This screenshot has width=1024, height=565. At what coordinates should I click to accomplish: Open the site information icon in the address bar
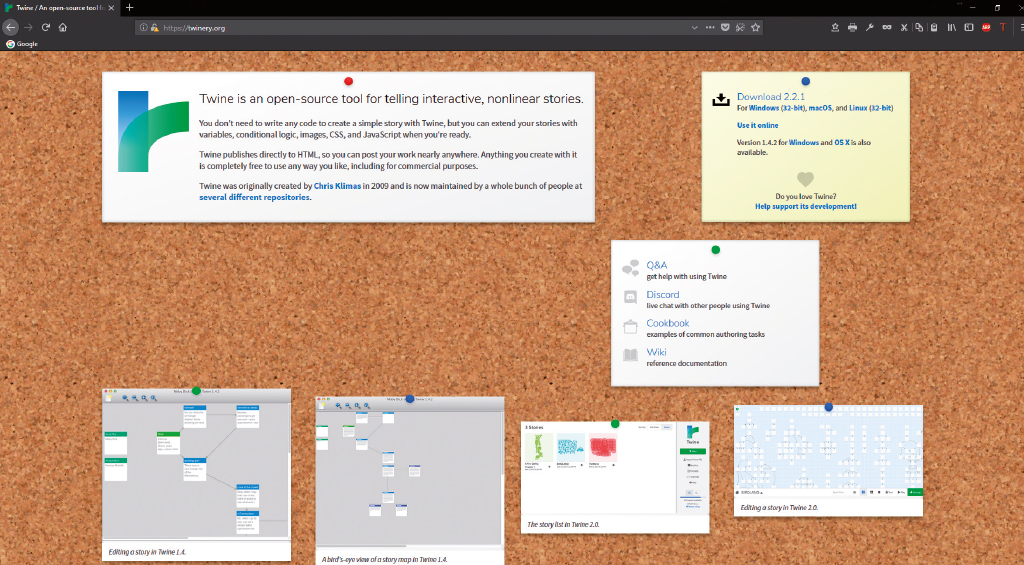pyautogui.click(x=143, y=27)
